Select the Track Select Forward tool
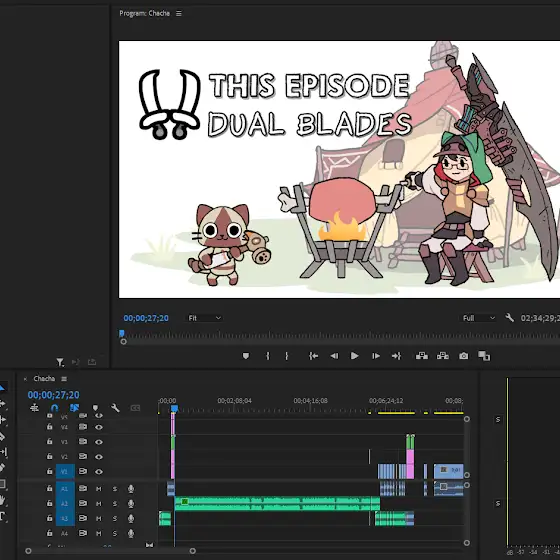Viewport: 560px width, 560px height. tap(2, 404)
